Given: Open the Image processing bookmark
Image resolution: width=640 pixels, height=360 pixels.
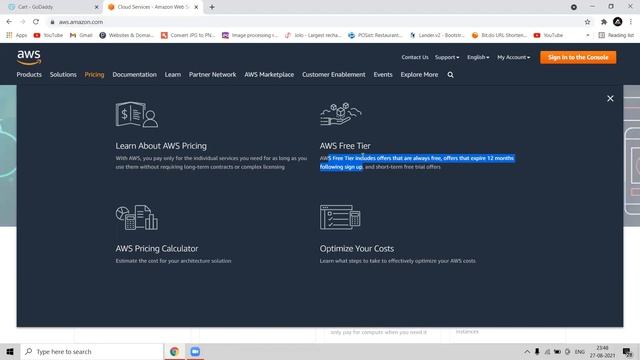Looking at the screenshot, I should [x=250, y=35].
